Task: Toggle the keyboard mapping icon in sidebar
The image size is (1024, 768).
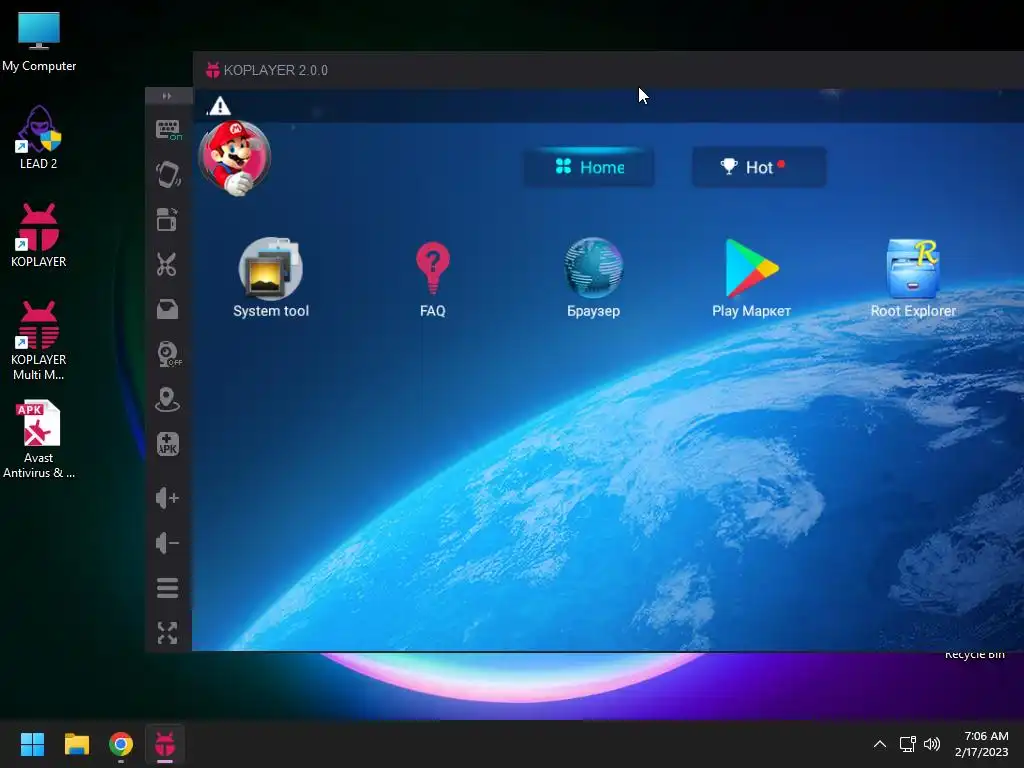Action: (168, 130)
